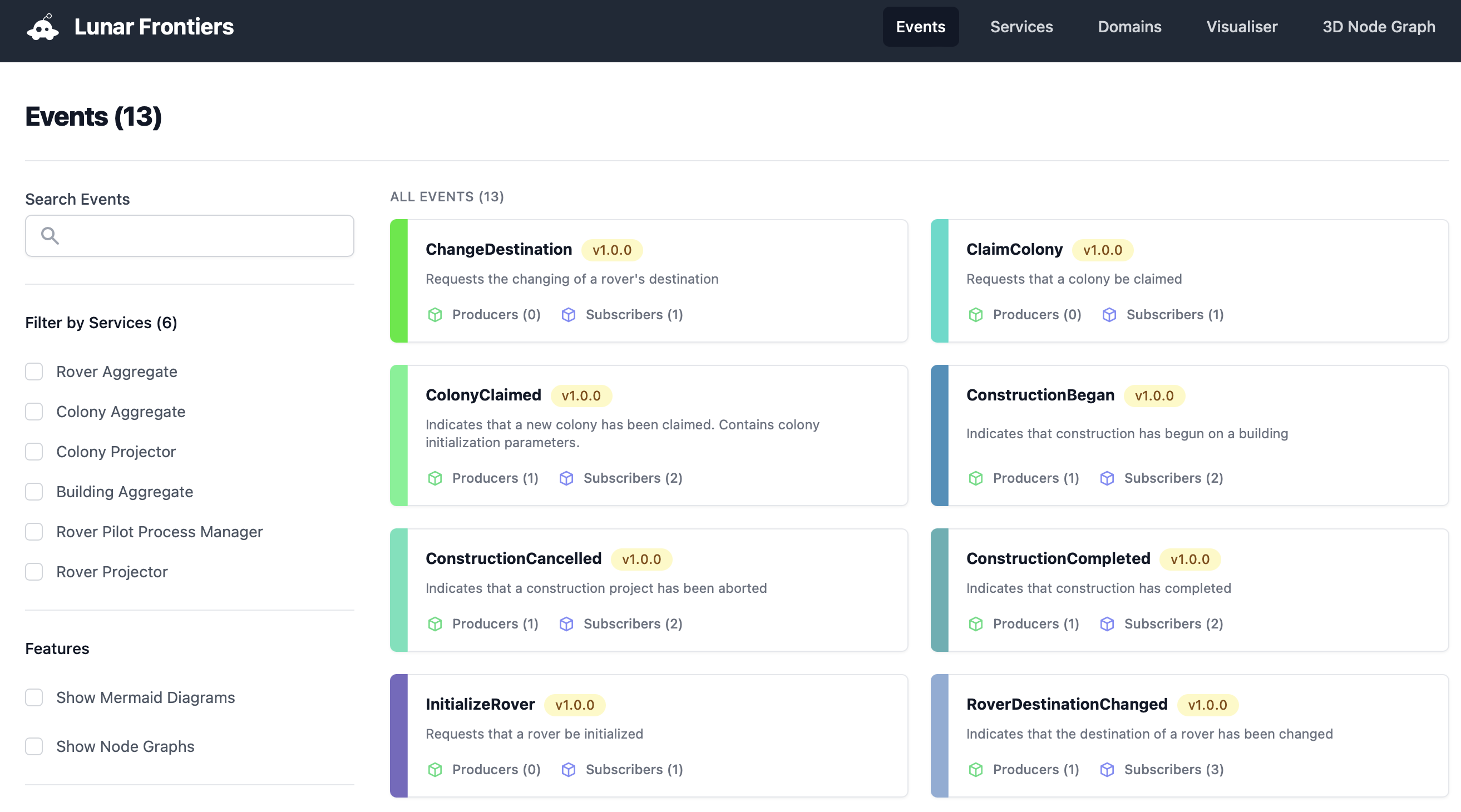Switch to the 3D Node Graph tab
The image size is (1461, 812).
coord(1378,27)
